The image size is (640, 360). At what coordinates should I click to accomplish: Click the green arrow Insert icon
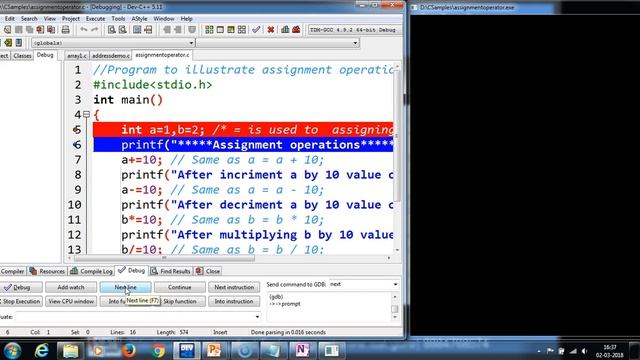click(8, 42)
